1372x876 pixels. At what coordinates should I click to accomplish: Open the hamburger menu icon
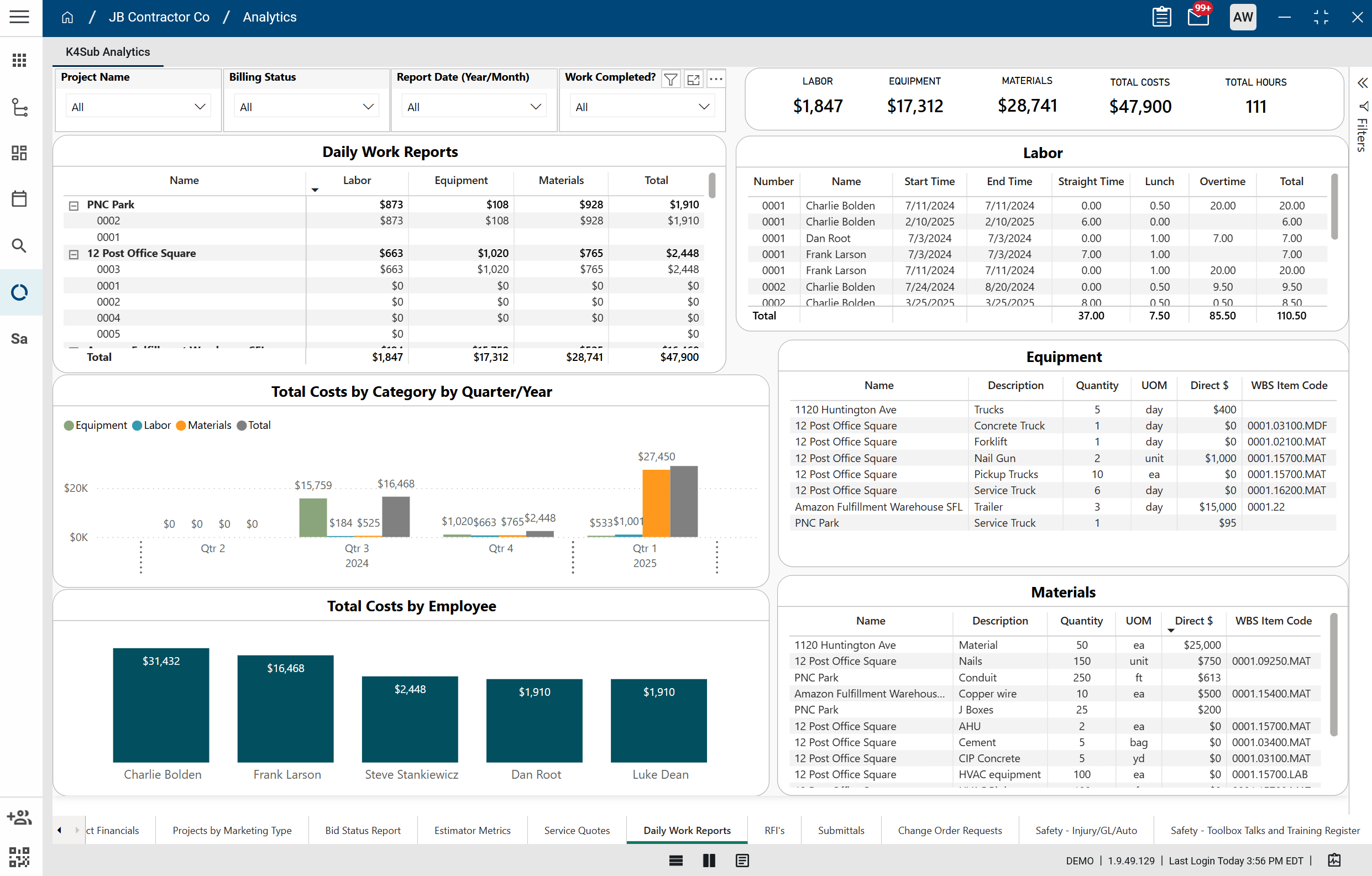19,17
